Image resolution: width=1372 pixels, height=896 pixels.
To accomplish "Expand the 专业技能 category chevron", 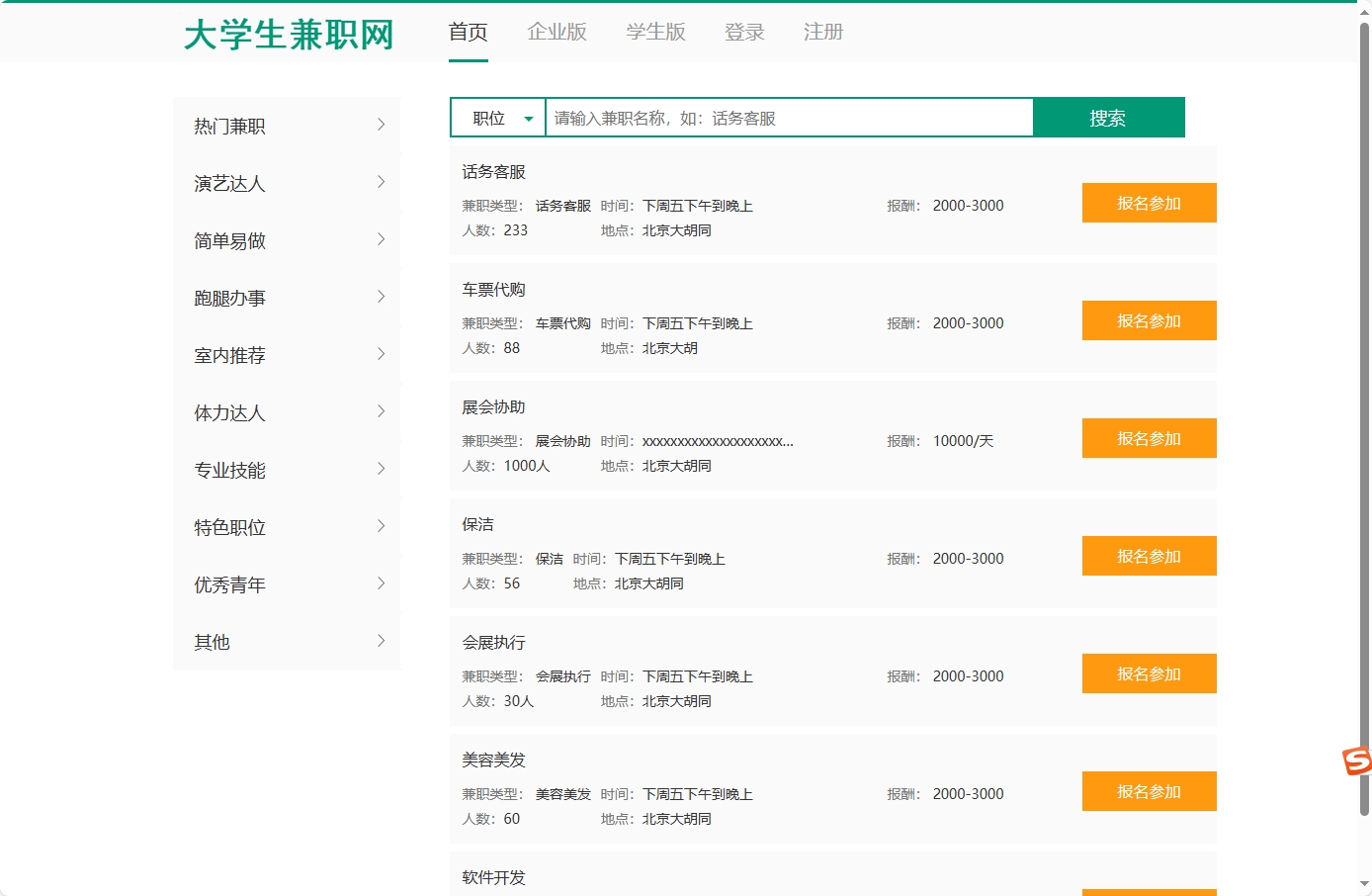I will [382, 469].
